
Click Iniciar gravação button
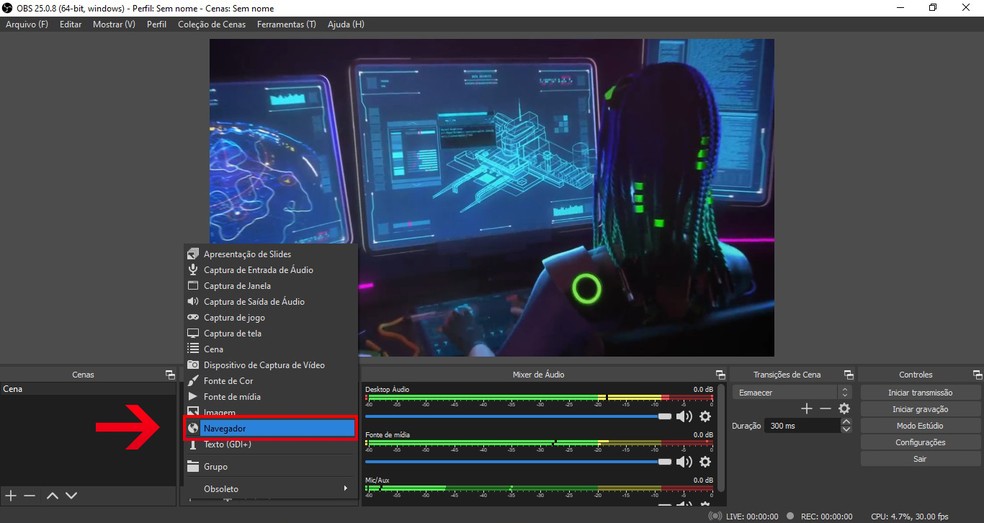pyautogui.click(x=920, y=409)
